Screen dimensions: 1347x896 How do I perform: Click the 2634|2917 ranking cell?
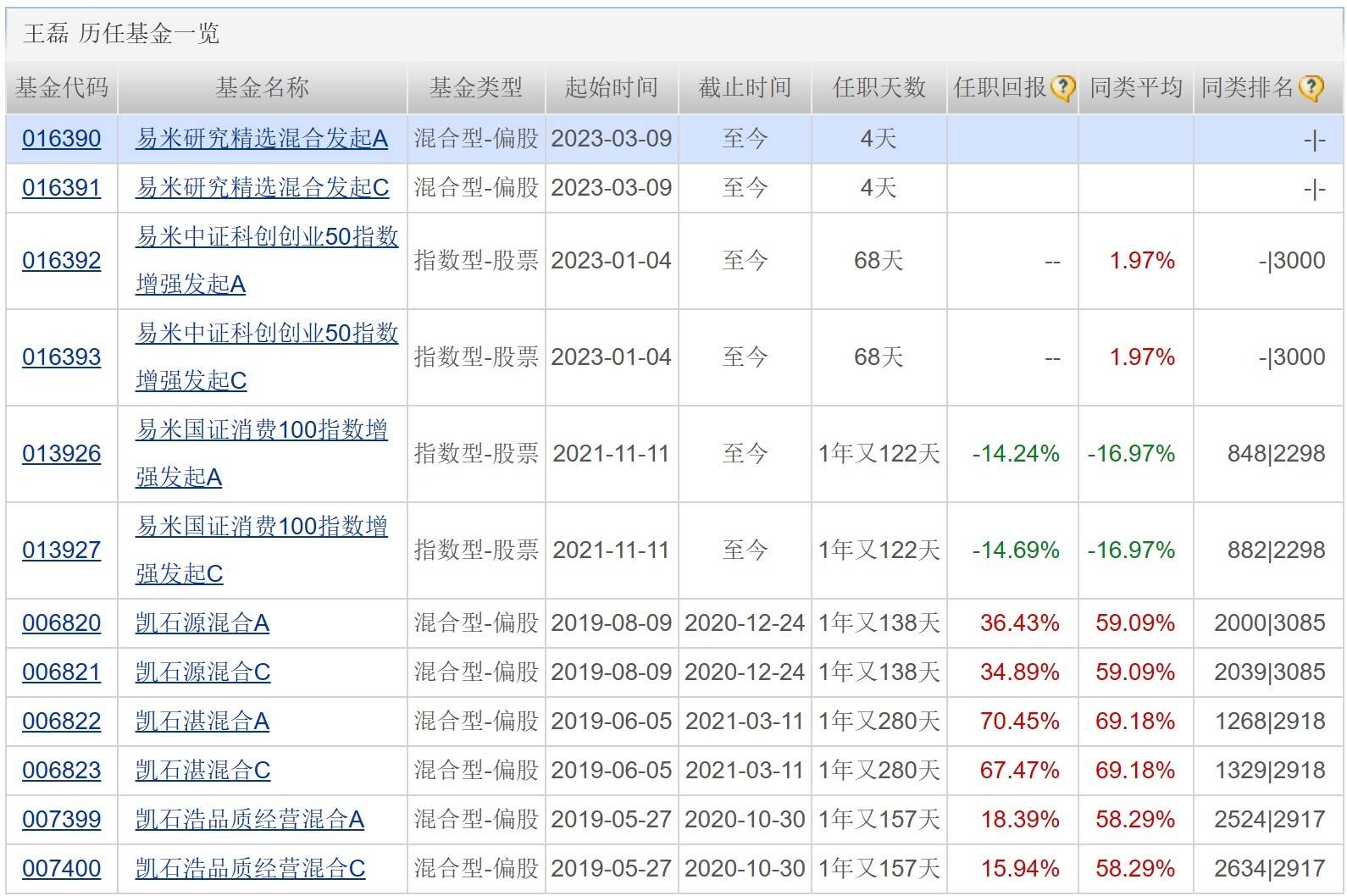tap(1270, 869)
